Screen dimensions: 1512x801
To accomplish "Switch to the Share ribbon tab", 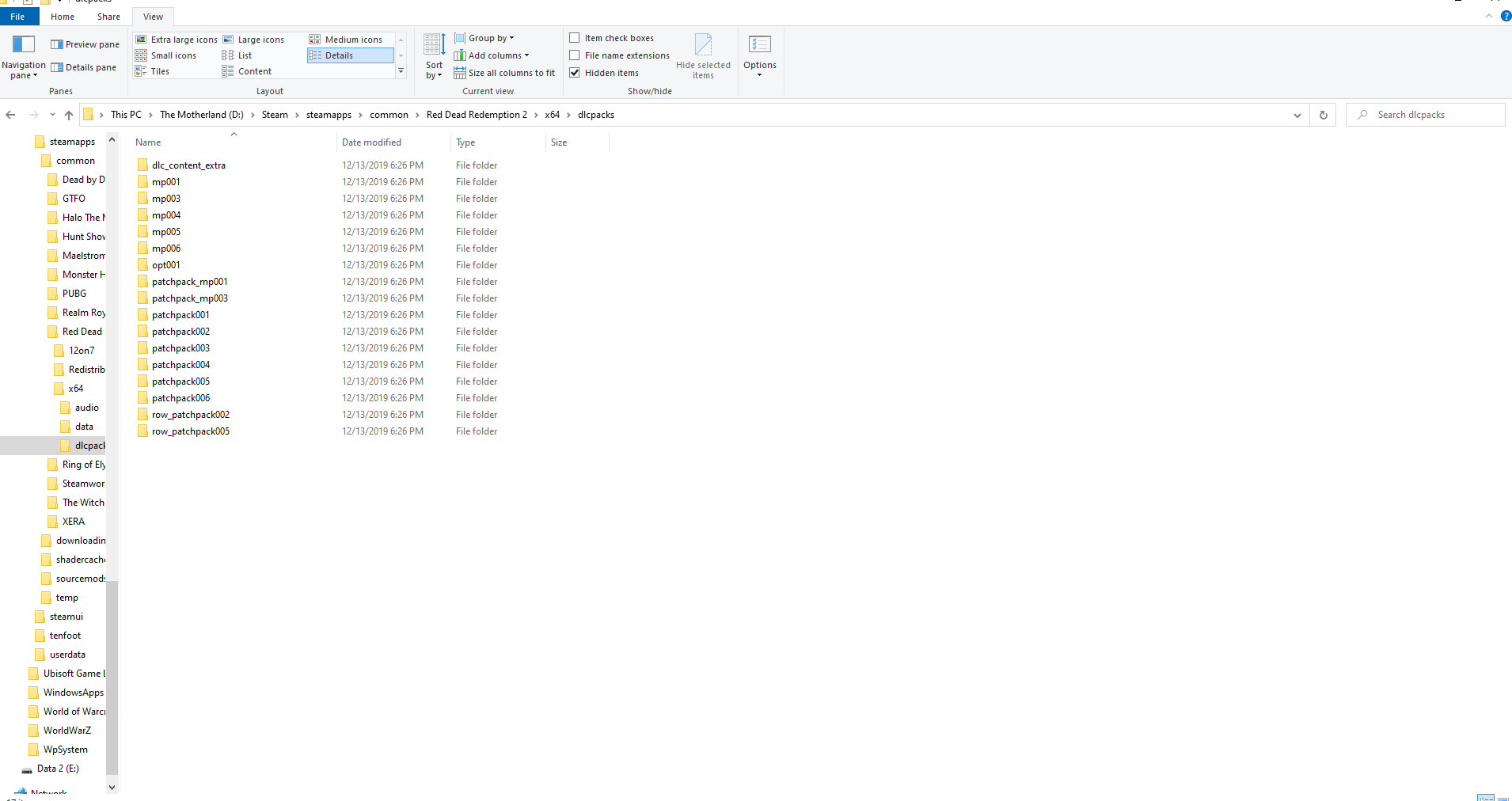I will point(108,16).
